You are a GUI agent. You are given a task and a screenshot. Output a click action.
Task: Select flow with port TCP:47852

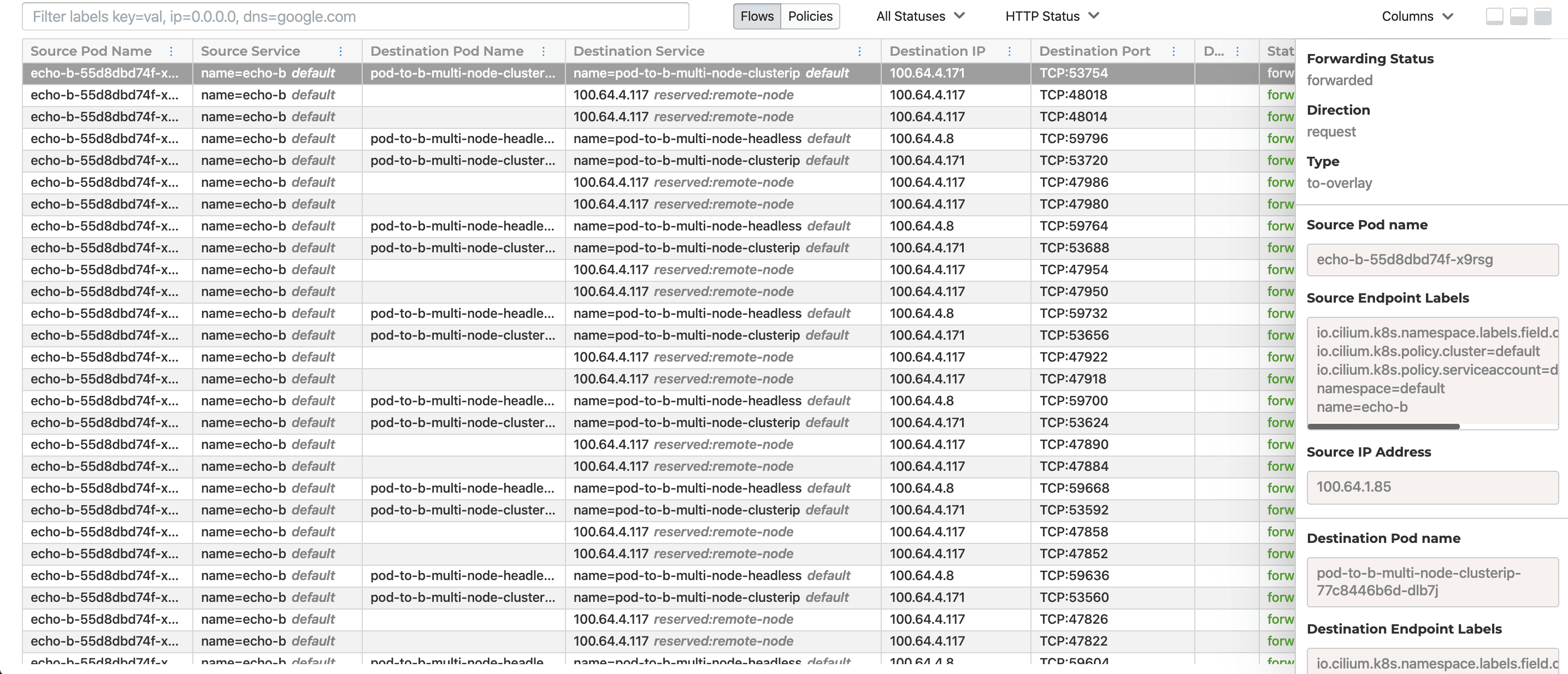(x=658, y=555)
